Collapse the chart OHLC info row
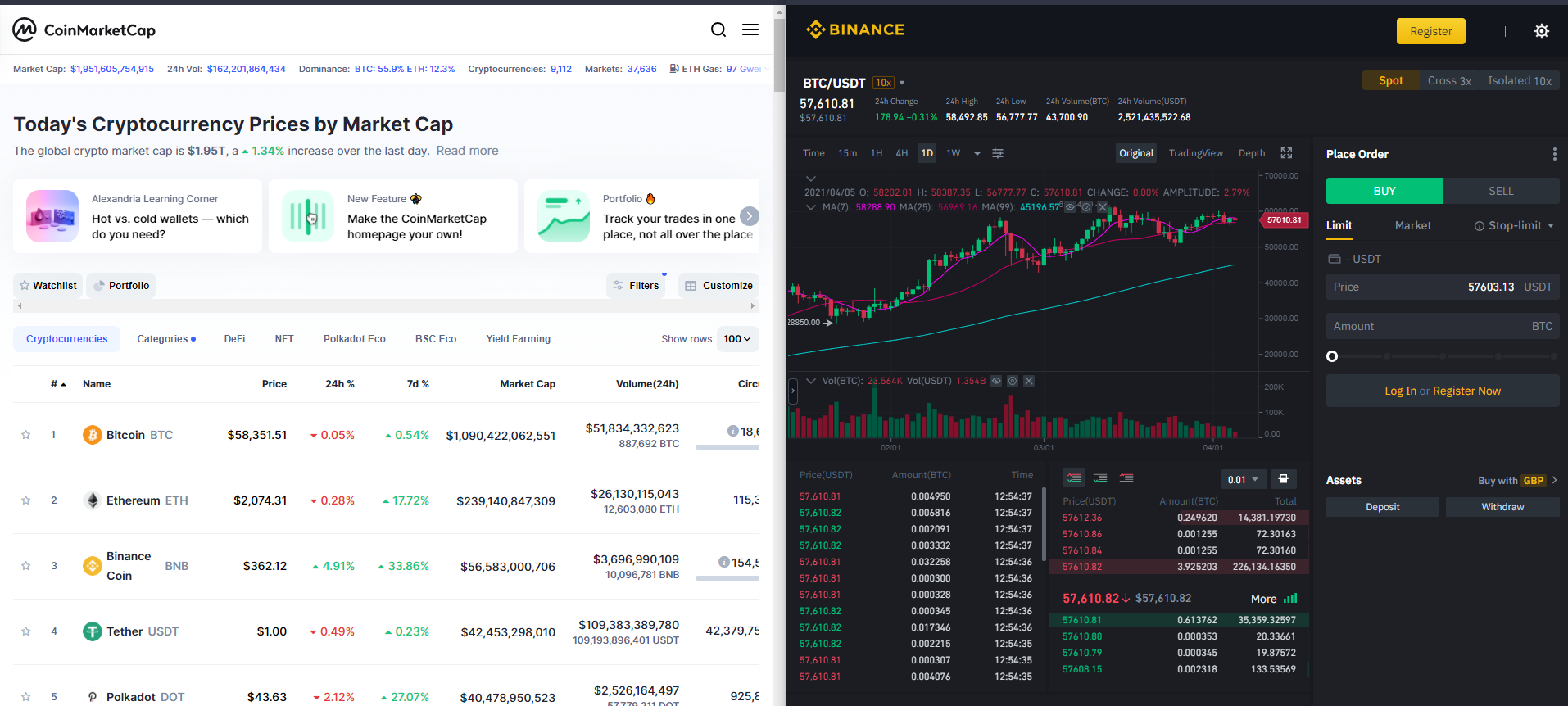 [811, 179]
